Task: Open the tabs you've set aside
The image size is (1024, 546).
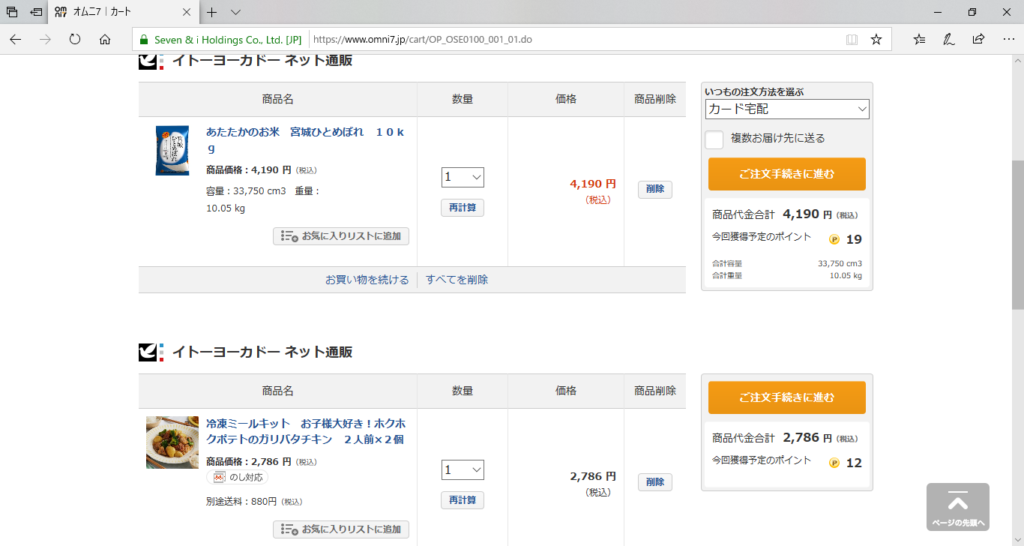Action: [x=12, y=12]
